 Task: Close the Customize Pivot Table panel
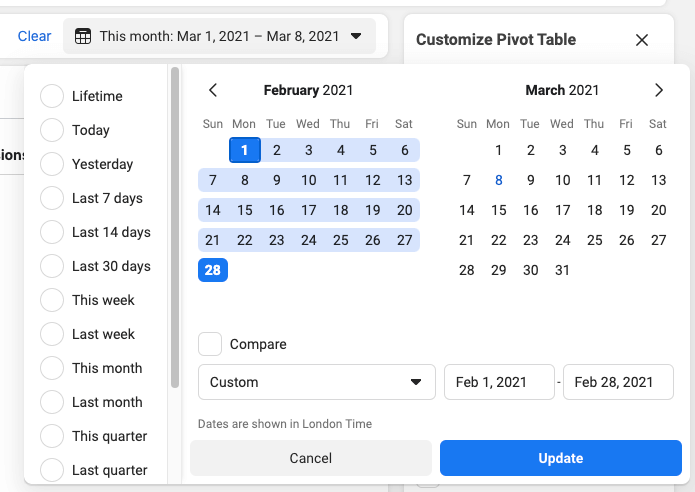pos(642,40)
